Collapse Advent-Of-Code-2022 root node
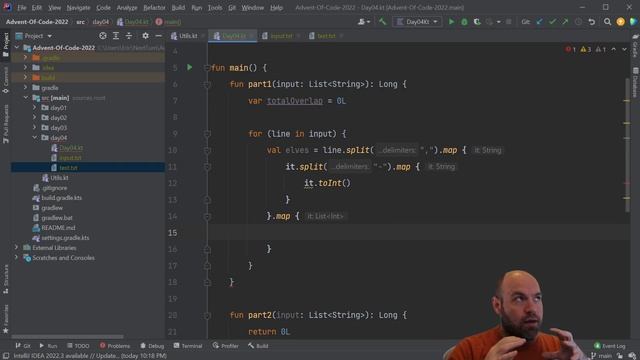640x360 pixels. pos(17,47)
